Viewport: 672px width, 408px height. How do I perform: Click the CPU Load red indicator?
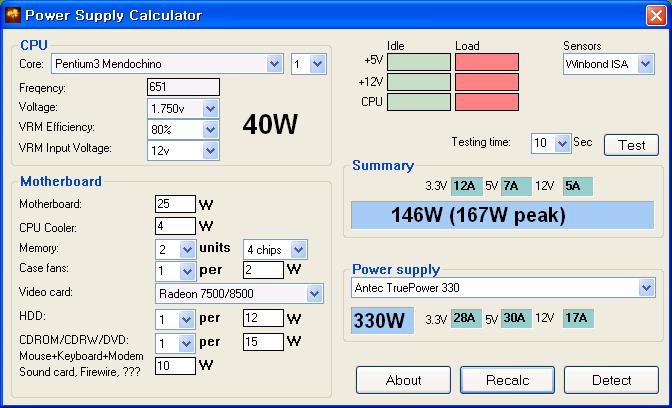pyautogui.click(x=487, y=102)
